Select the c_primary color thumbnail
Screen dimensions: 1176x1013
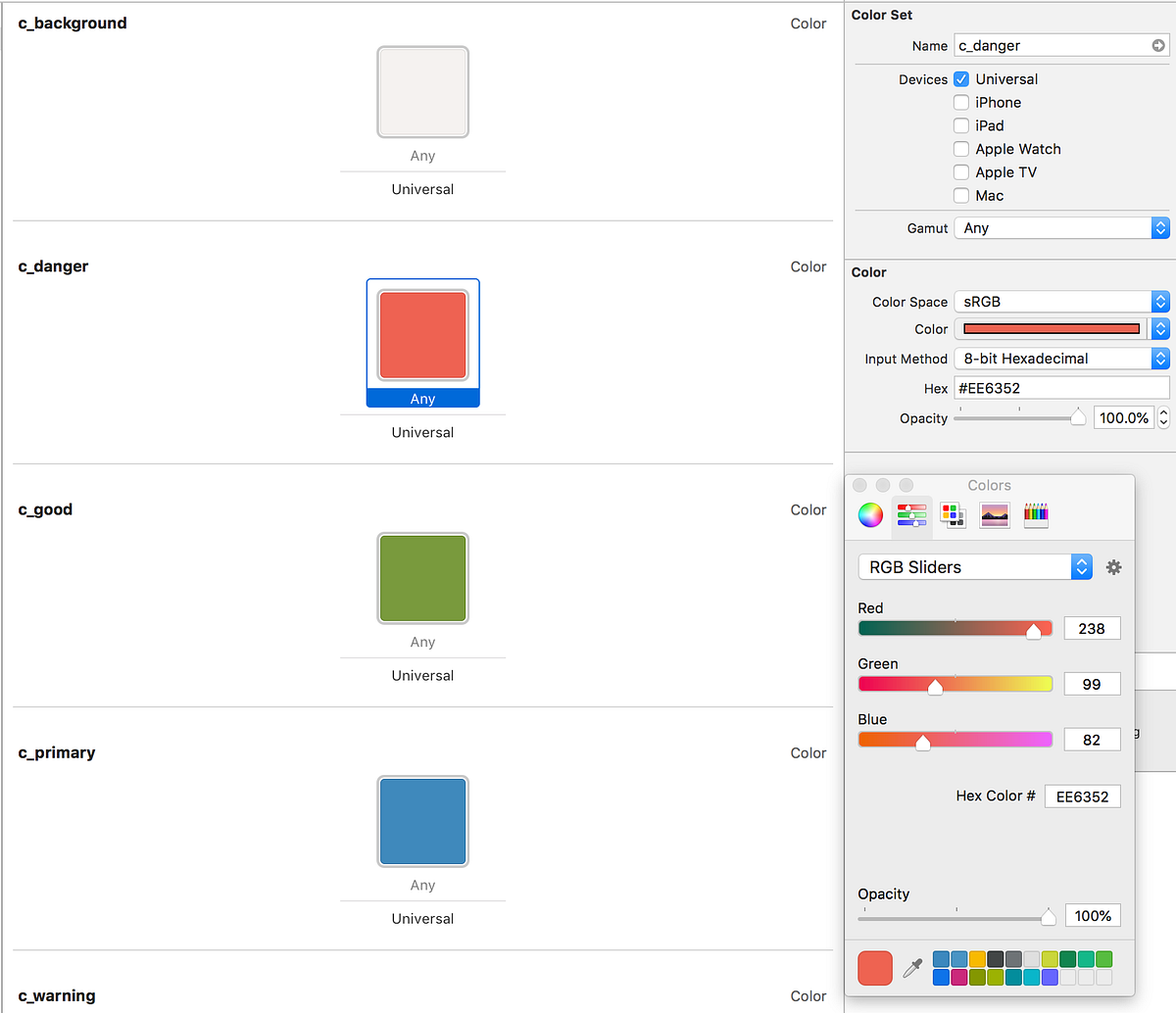[x=422, y=821]
